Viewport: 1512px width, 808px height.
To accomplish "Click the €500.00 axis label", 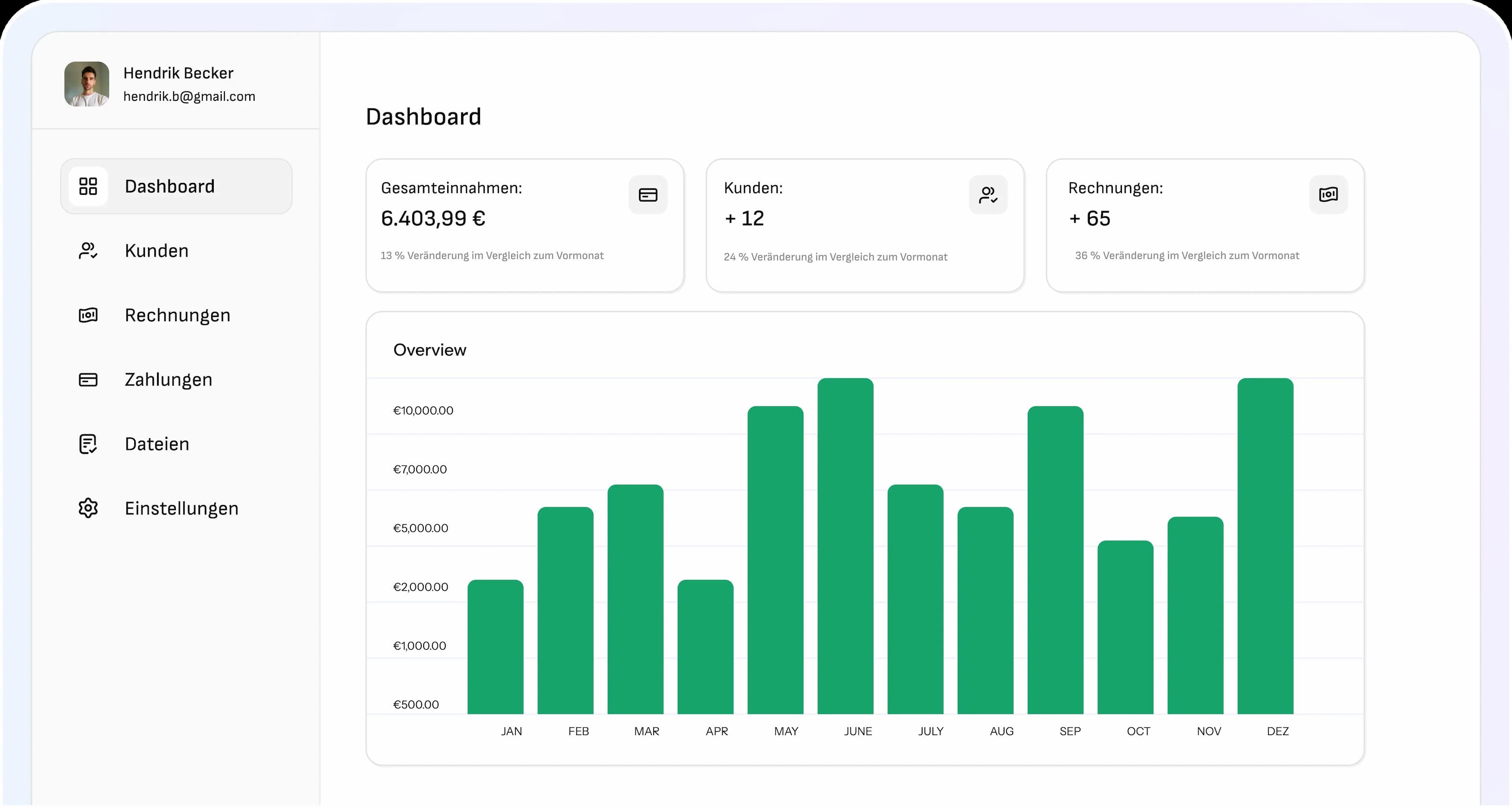I will (416, 704).
